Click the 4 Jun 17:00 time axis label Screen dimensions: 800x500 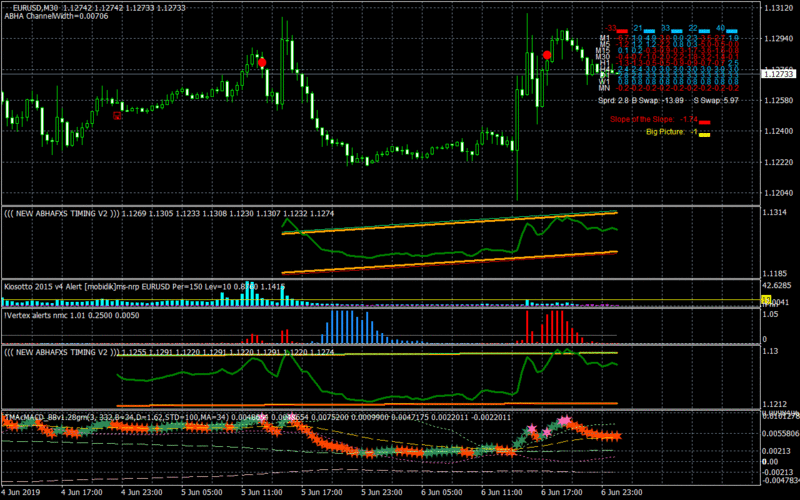82,492
